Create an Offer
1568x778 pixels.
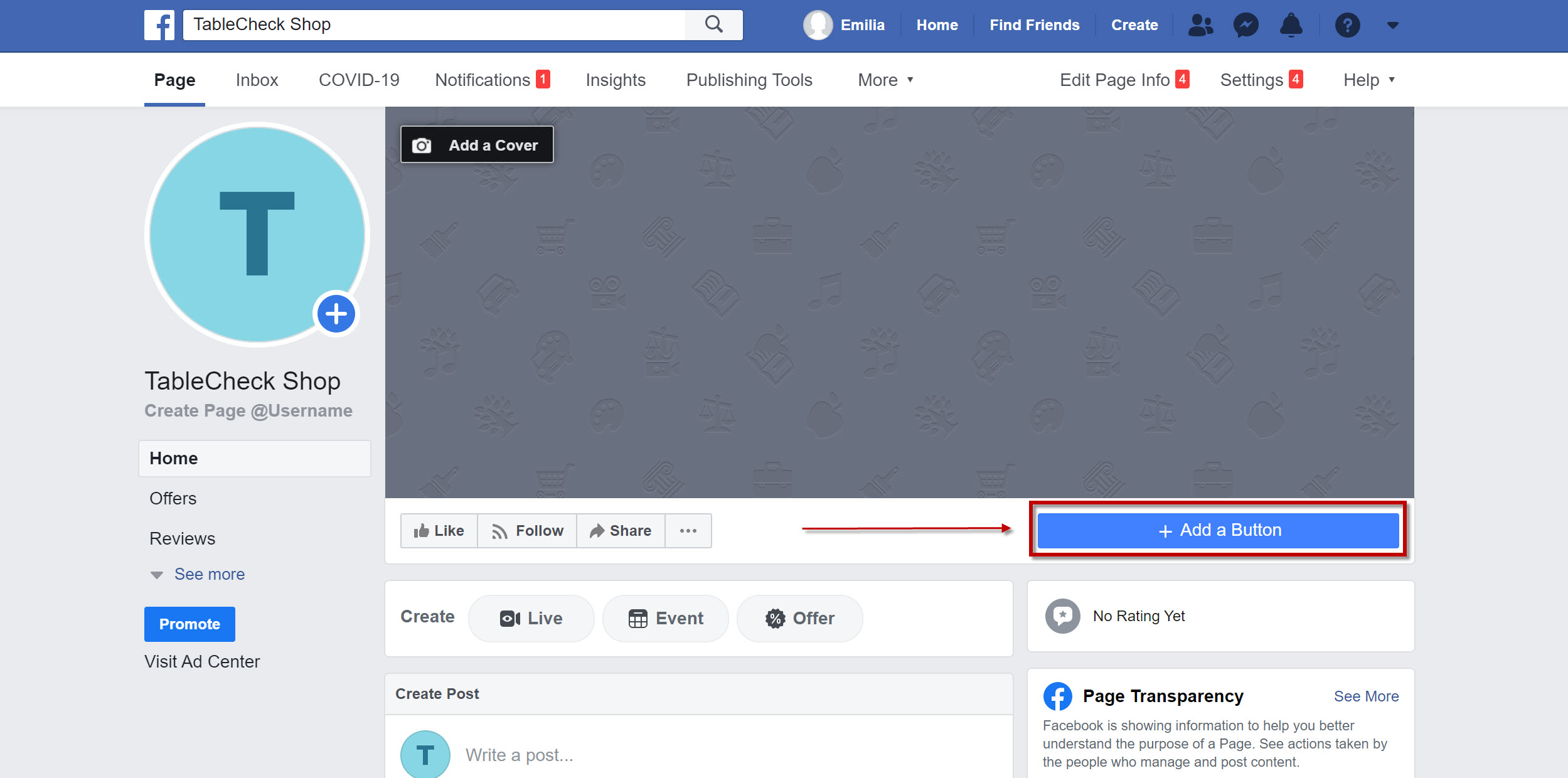799,618
